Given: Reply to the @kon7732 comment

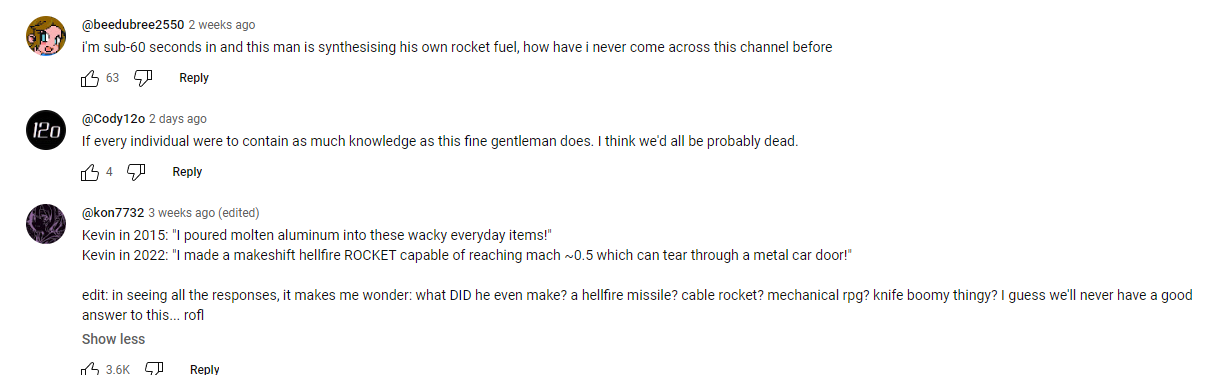Looking at the screenshot, I should pos(204,369).
